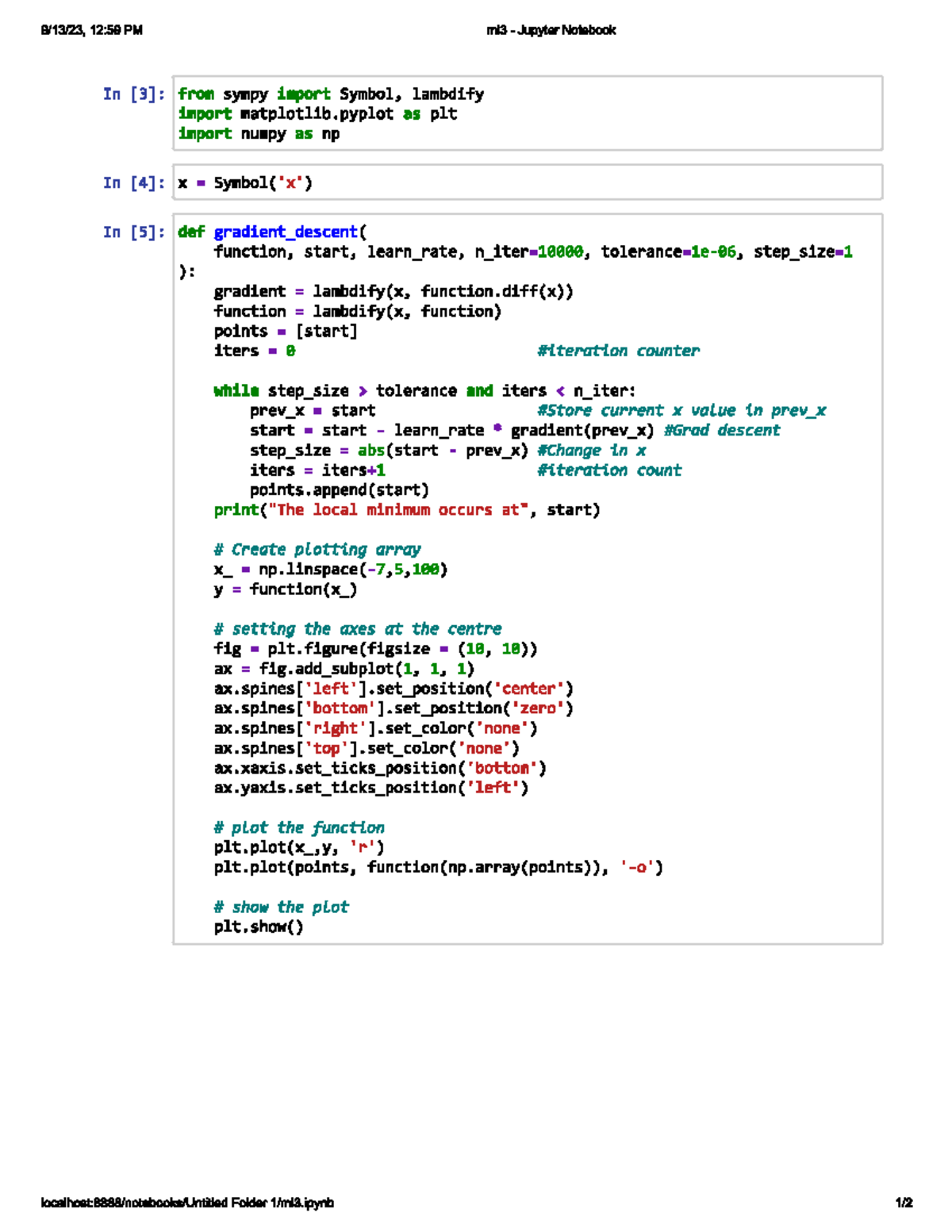Click the In [3] cell prompt label

click(133, 94)
